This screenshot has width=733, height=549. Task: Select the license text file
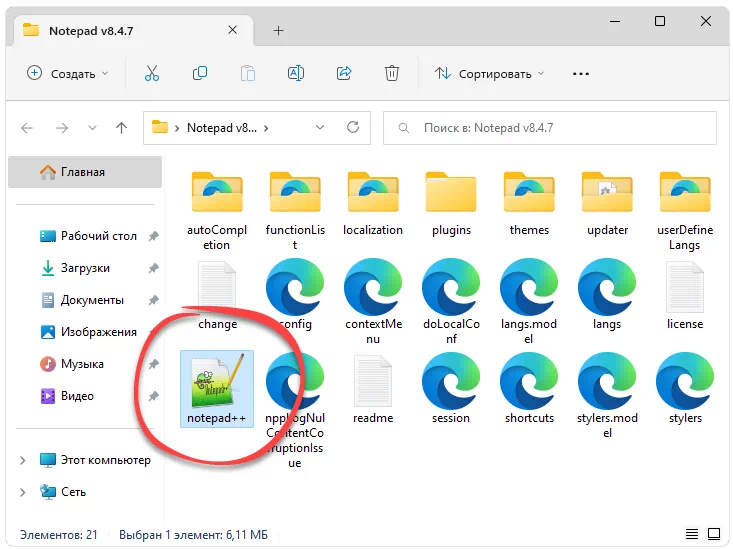(685, 296)
